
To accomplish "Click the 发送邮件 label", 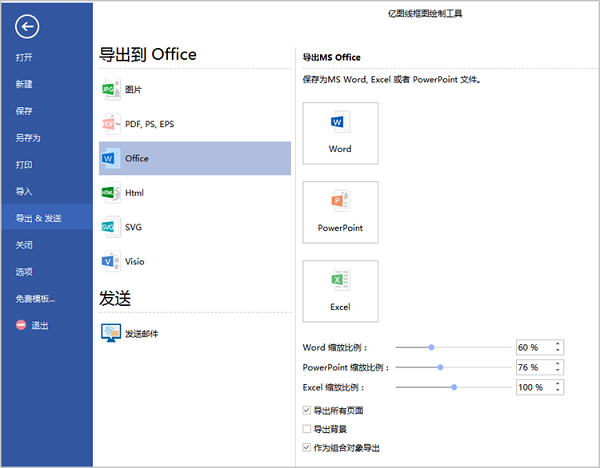I will [142, 334].
